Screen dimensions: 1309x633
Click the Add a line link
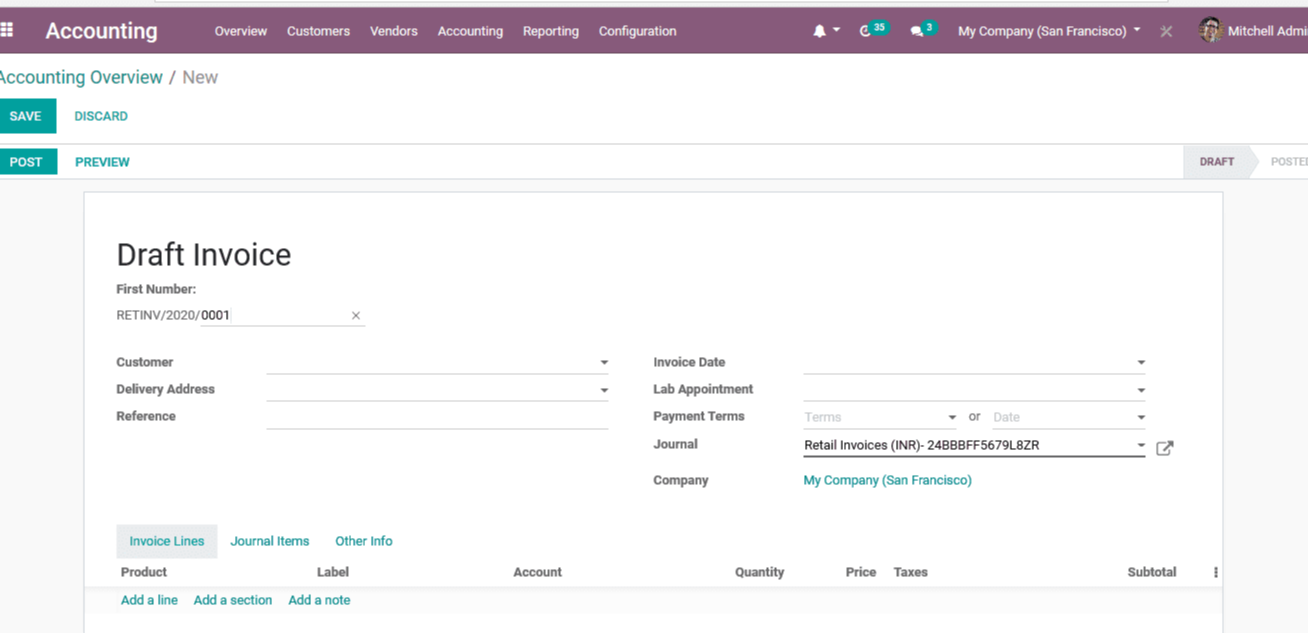pos(149,600)
